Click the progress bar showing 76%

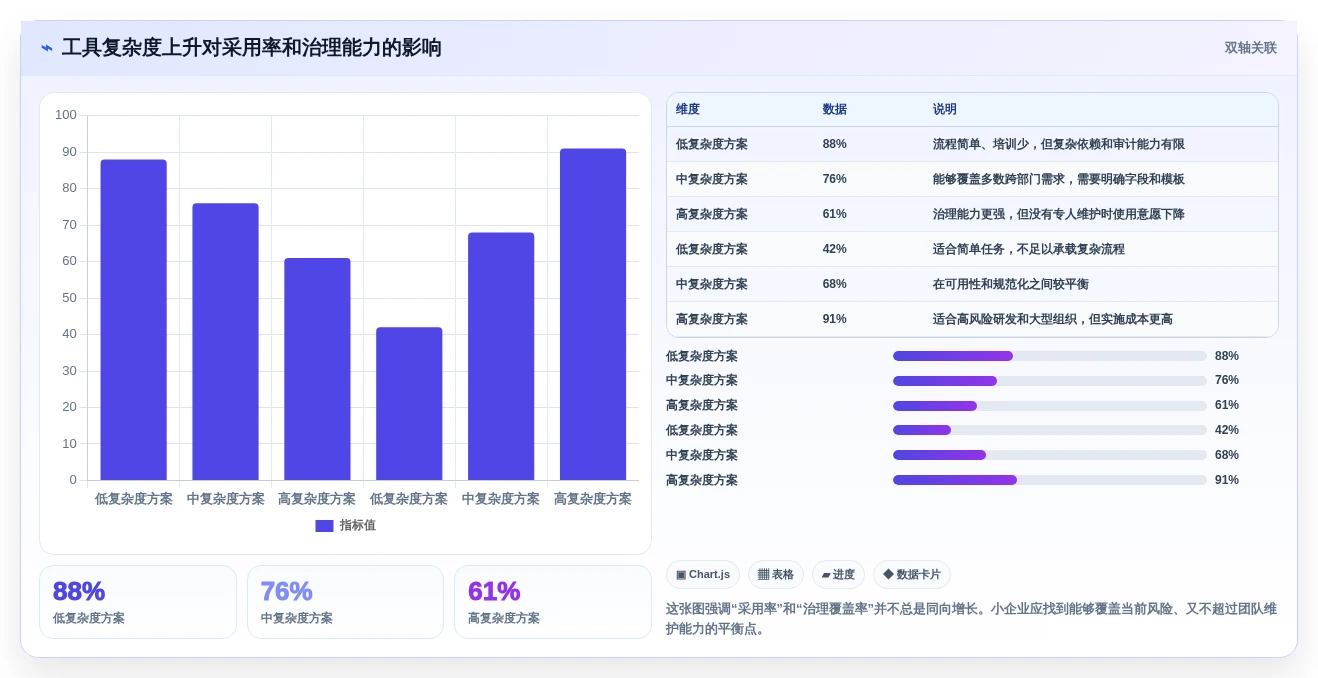[x=1050, y=381]
